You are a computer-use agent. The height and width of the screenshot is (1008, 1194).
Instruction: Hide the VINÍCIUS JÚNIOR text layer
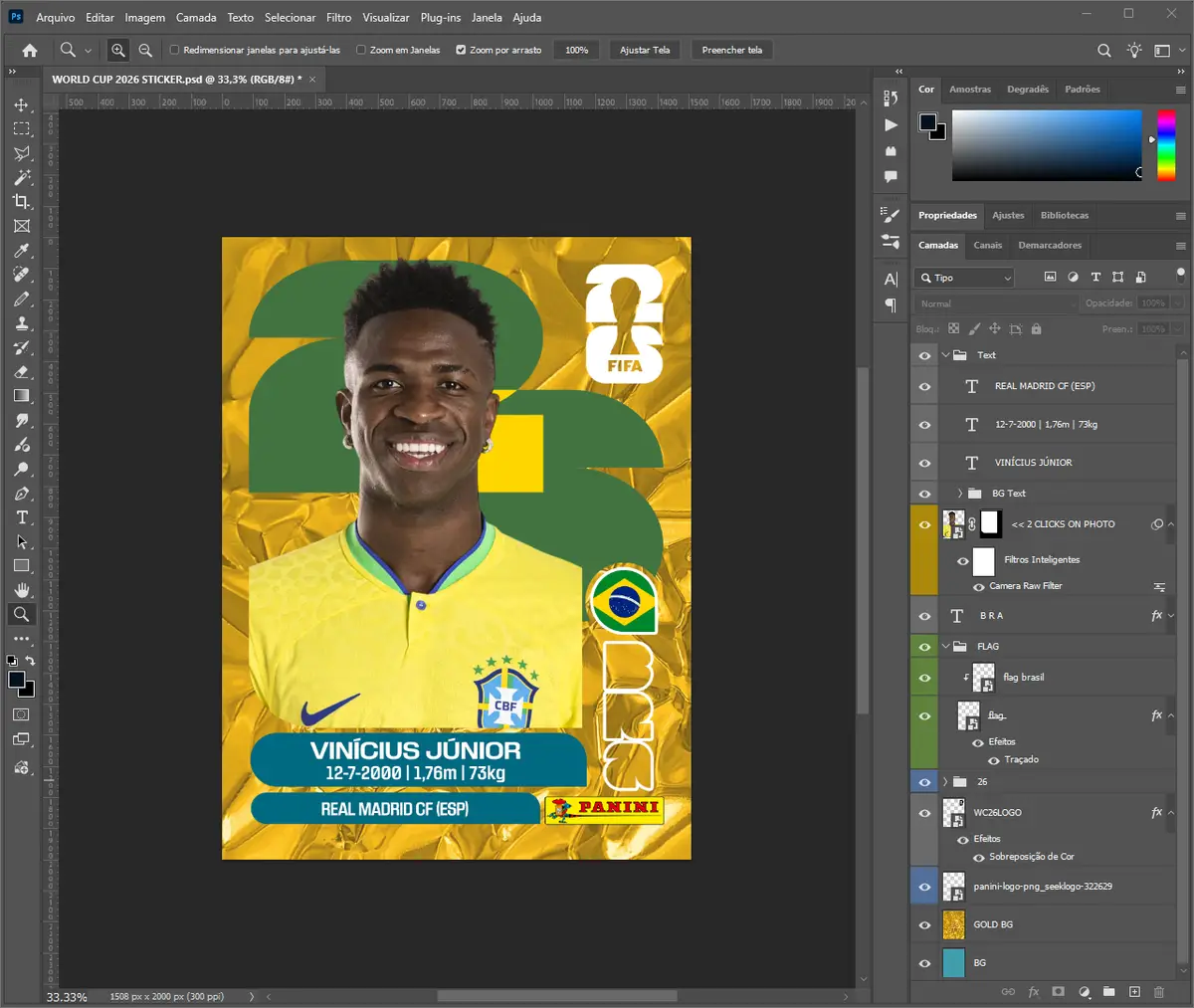pyautogui.click(x=924, y=463)
